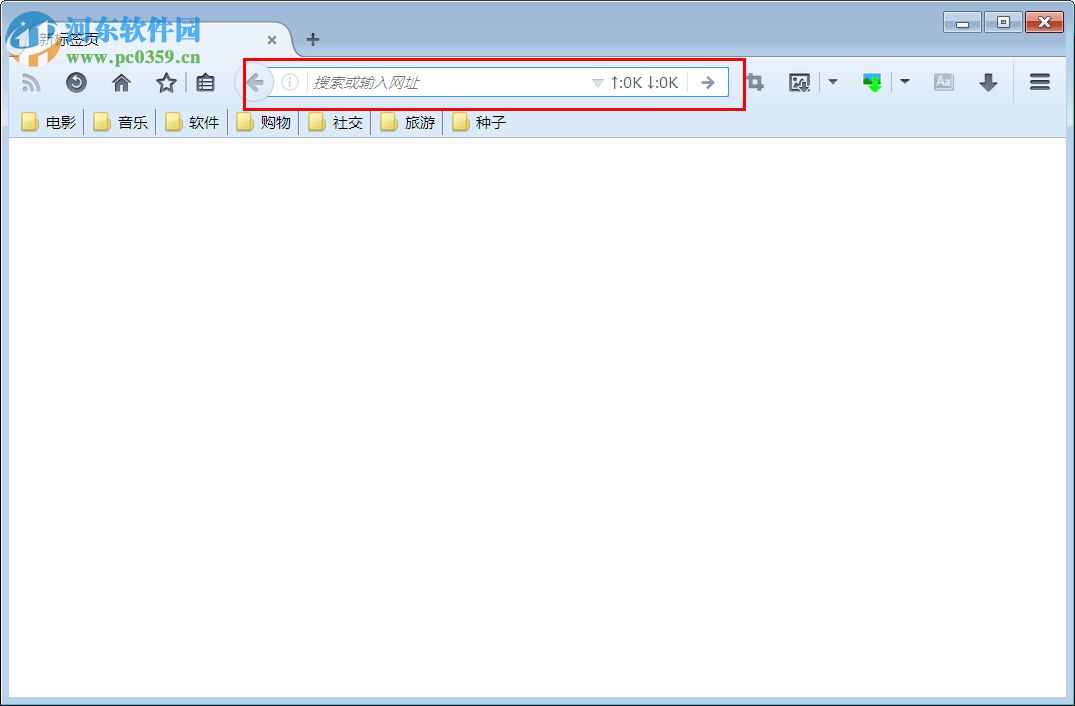Click the download arrow icon on toolbar

pos(988,82)
